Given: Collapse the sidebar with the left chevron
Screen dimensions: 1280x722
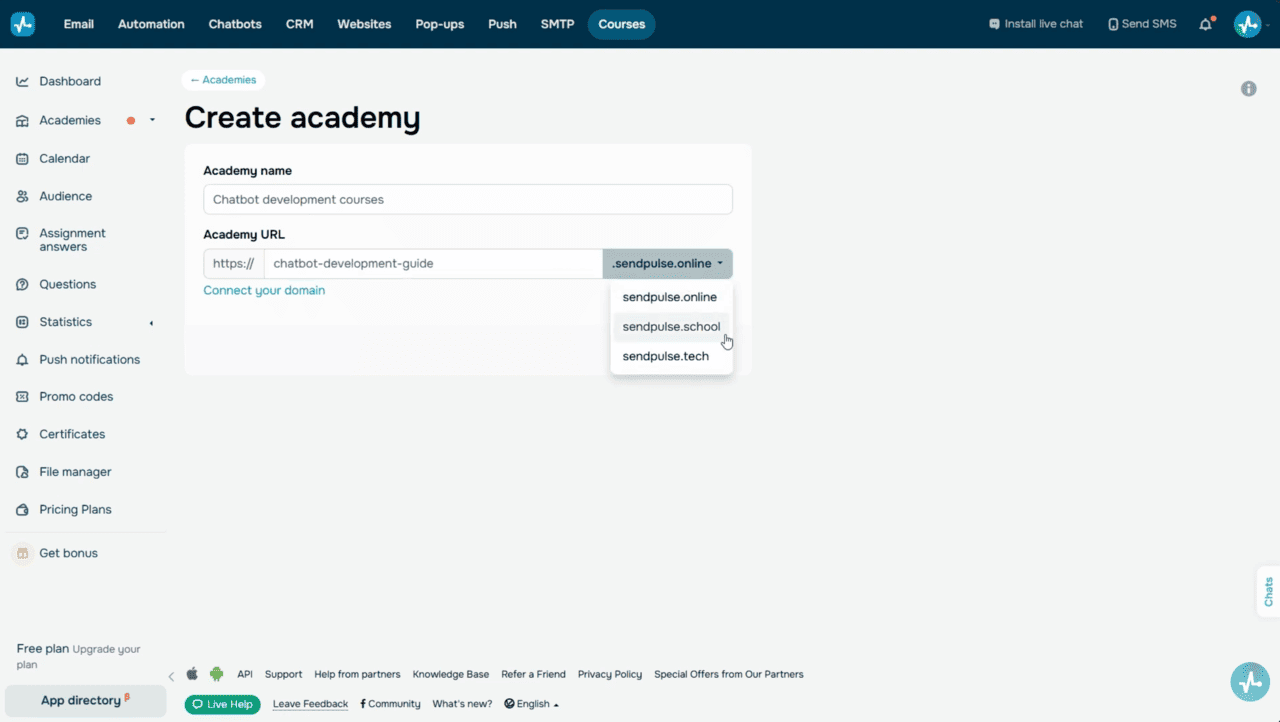Looking at the screenshot, I should coord(171,677).
